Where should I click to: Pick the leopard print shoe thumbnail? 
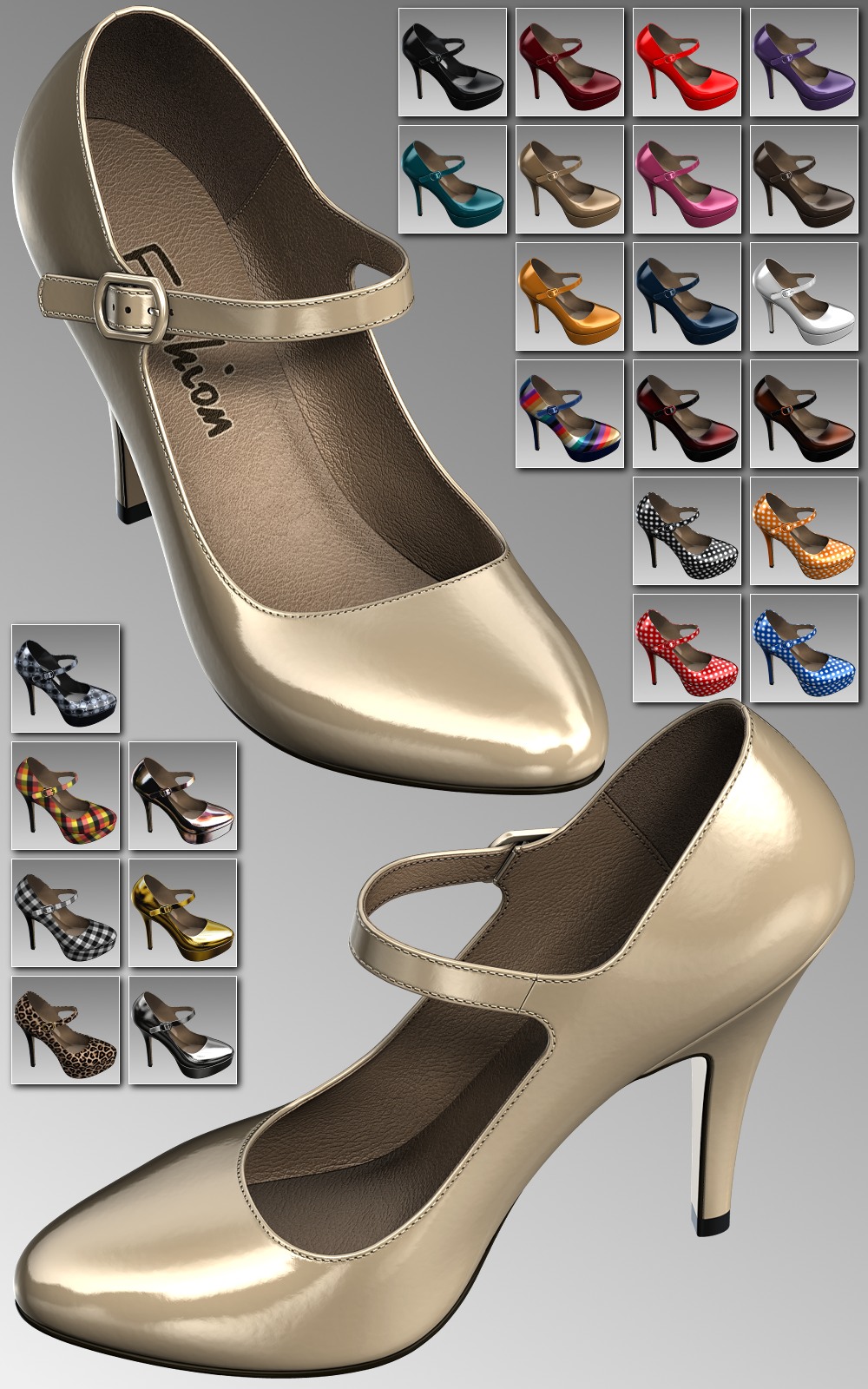[65, 1030]
